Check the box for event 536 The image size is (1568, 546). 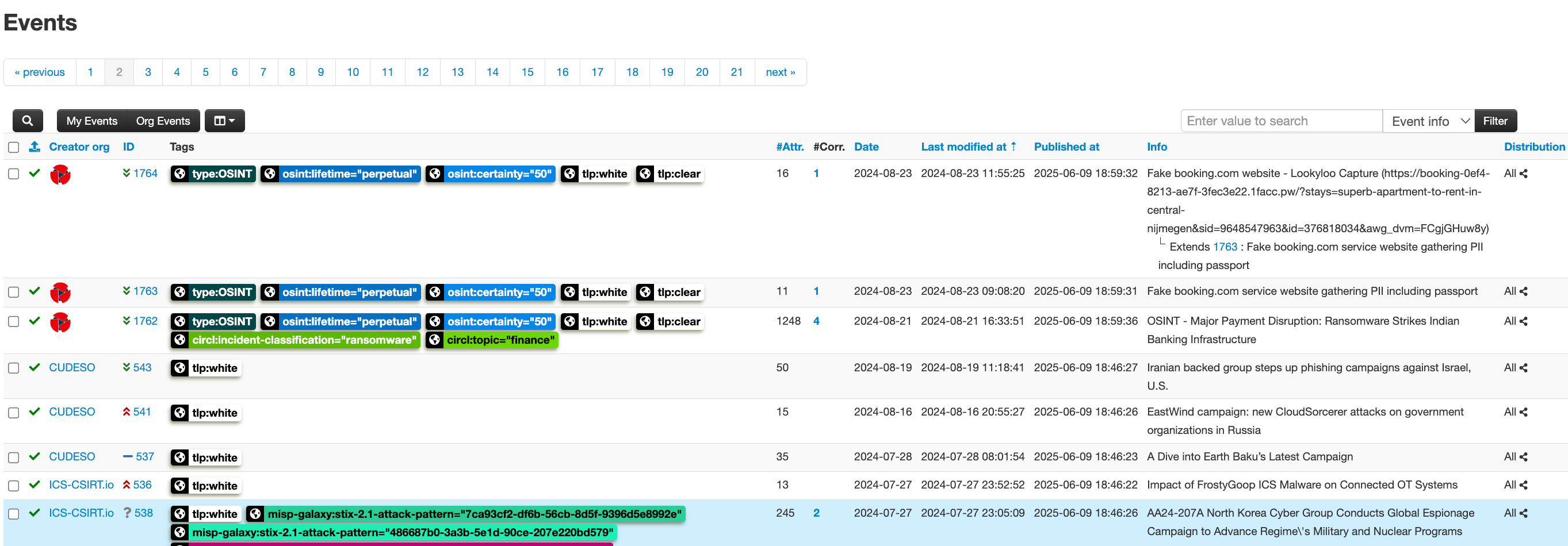pyautogui.click(x=13, y=486)
